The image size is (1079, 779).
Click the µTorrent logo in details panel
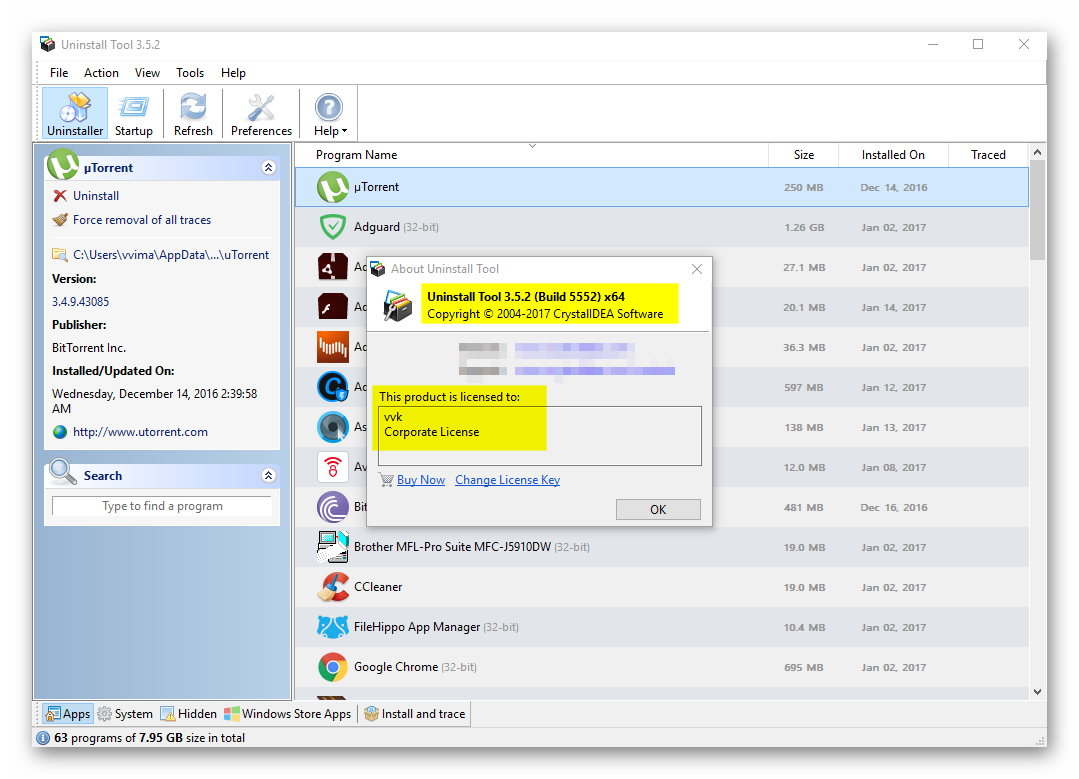coord(63,165)
